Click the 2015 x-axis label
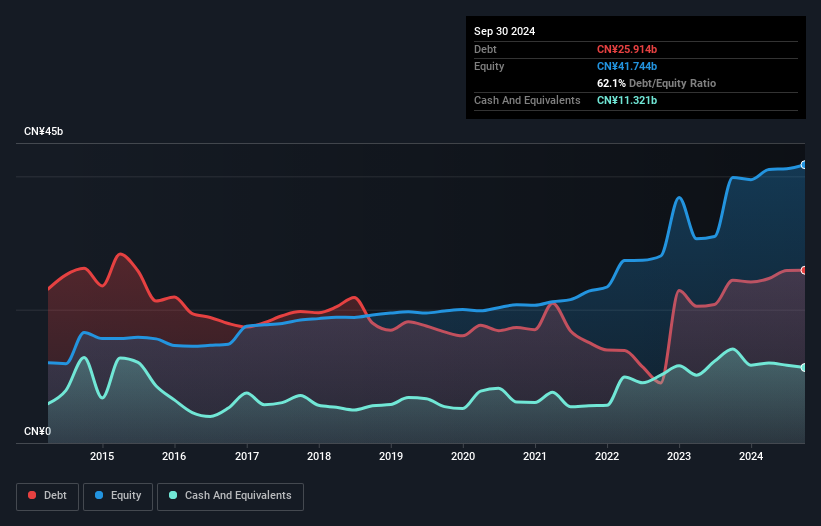Image resolution: width=821 pixels, height=526 pixels. click(102, 456)
